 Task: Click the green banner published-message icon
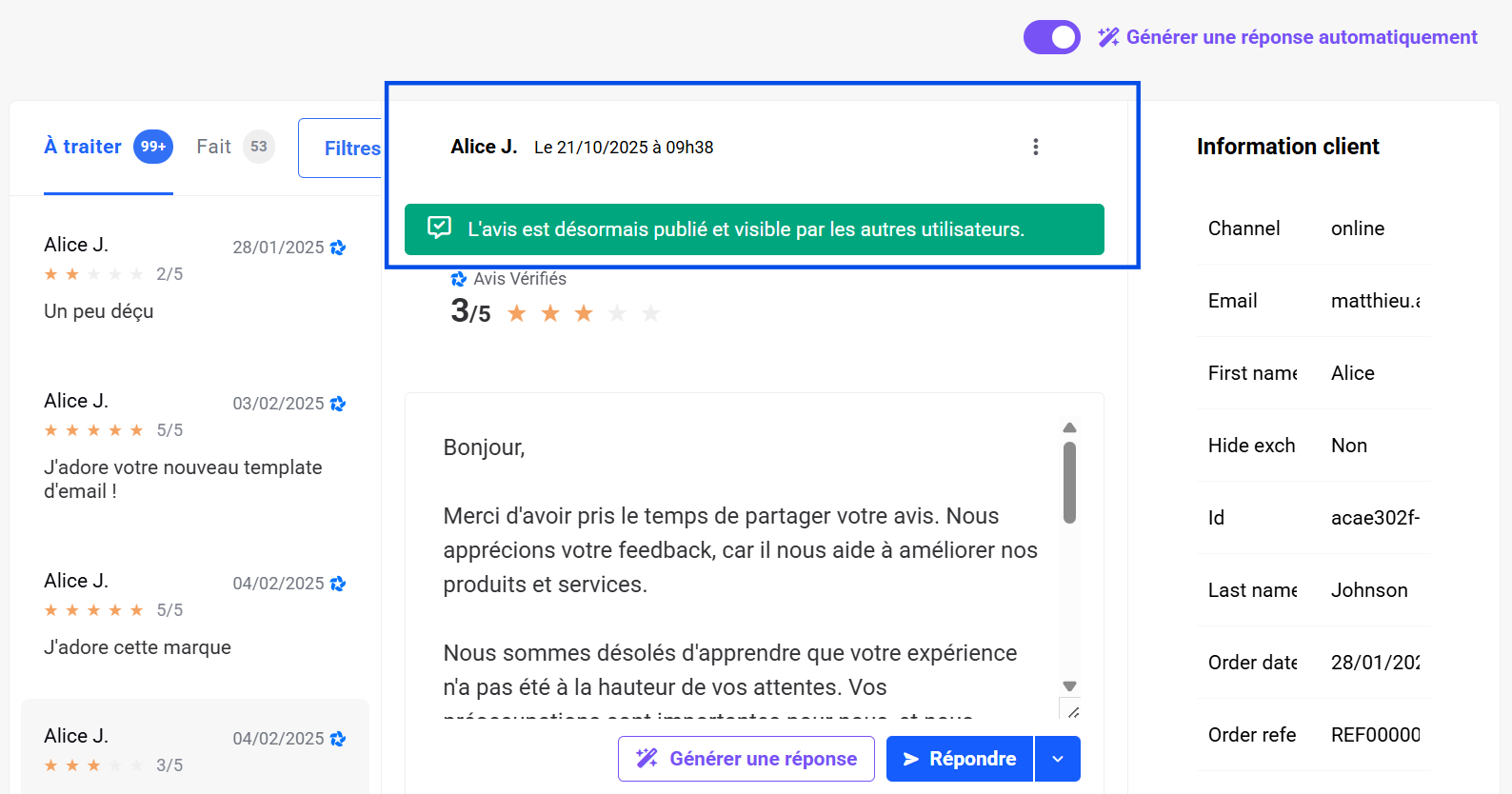(439, 228)
